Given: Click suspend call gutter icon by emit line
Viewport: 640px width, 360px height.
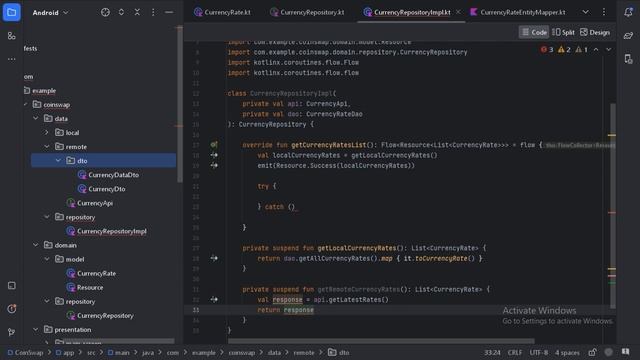Looking at the screenshot, I should [x=214, y=165].
